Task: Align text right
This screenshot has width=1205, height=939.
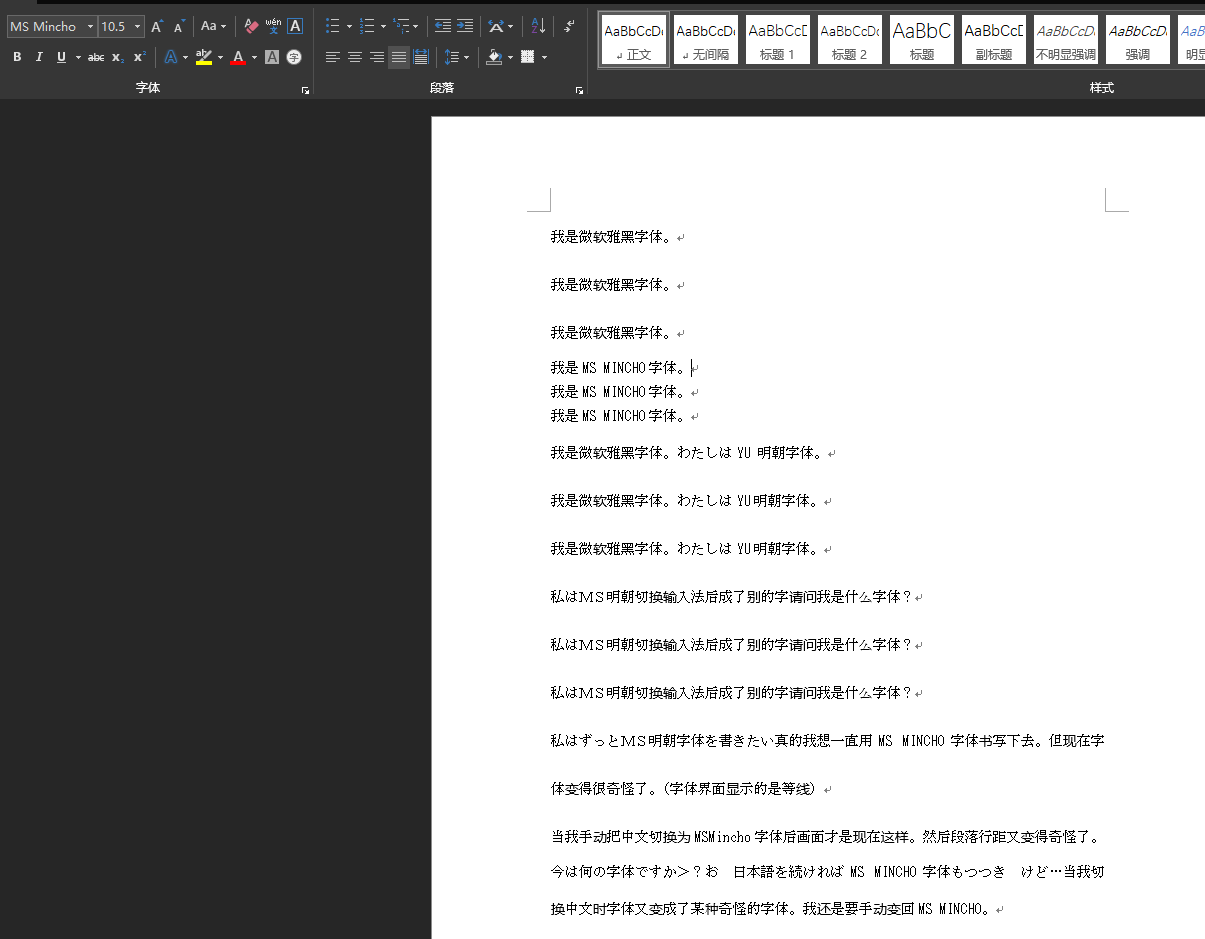Action: pyautogui.click(x=377, y=57)
